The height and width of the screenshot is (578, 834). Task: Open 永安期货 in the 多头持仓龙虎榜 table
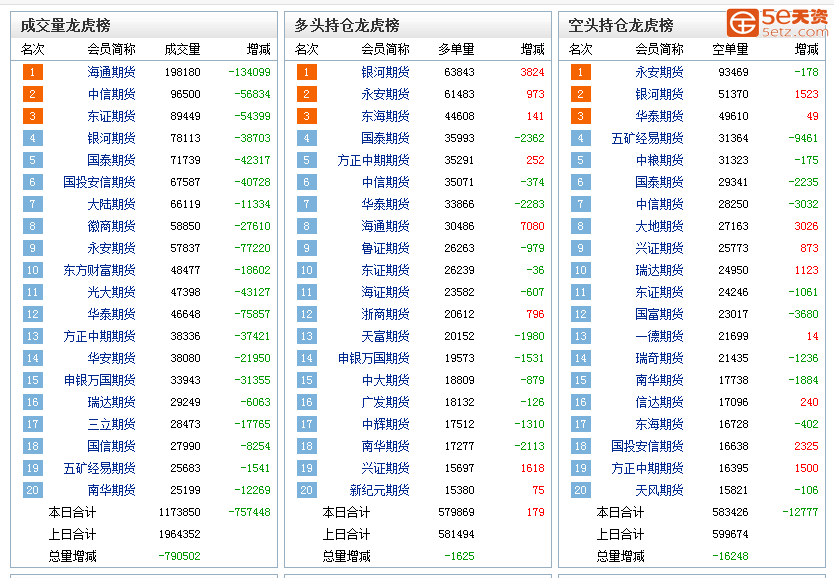[x=385, y=94]
